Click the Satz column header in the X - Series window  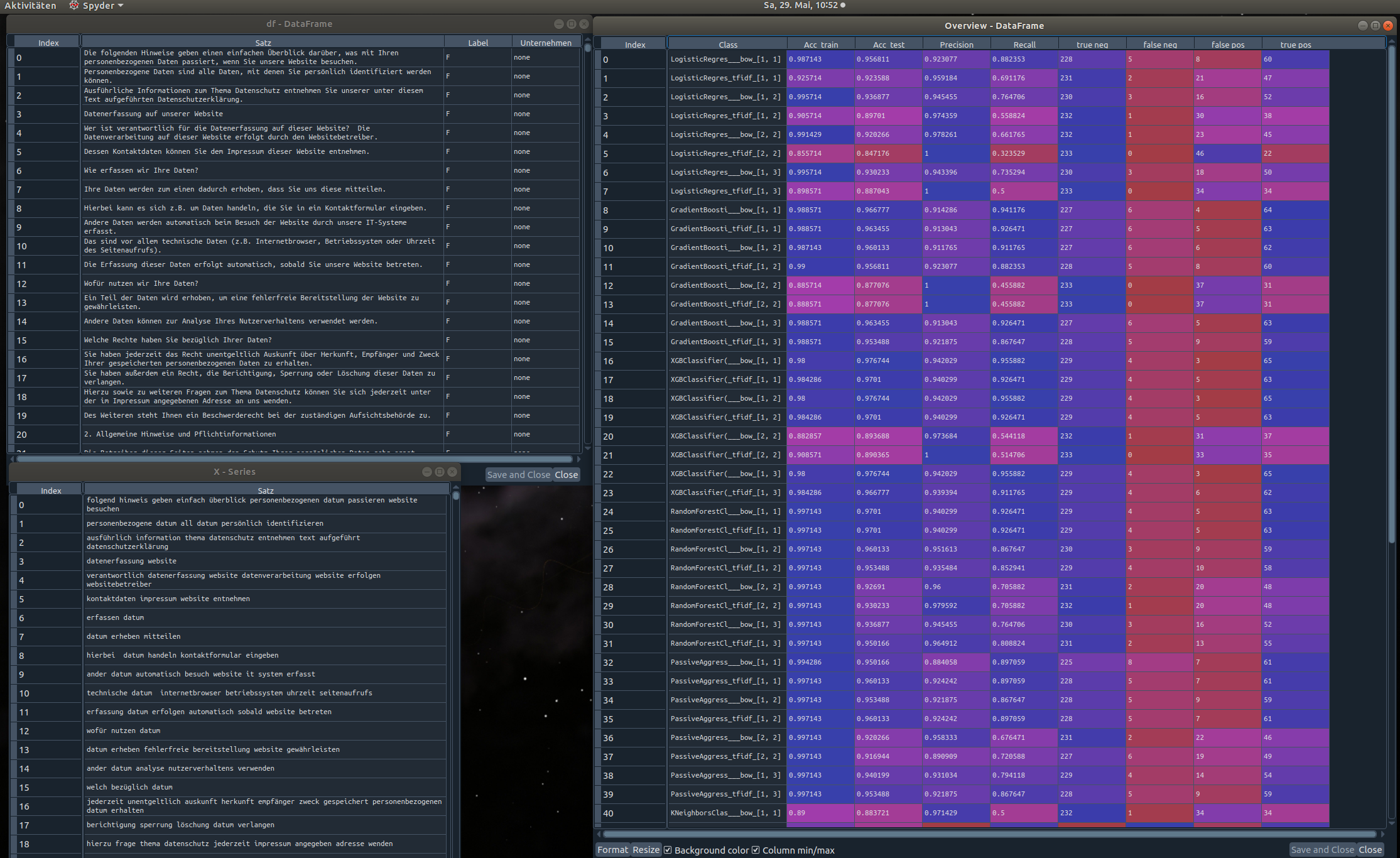coord(265,491)
